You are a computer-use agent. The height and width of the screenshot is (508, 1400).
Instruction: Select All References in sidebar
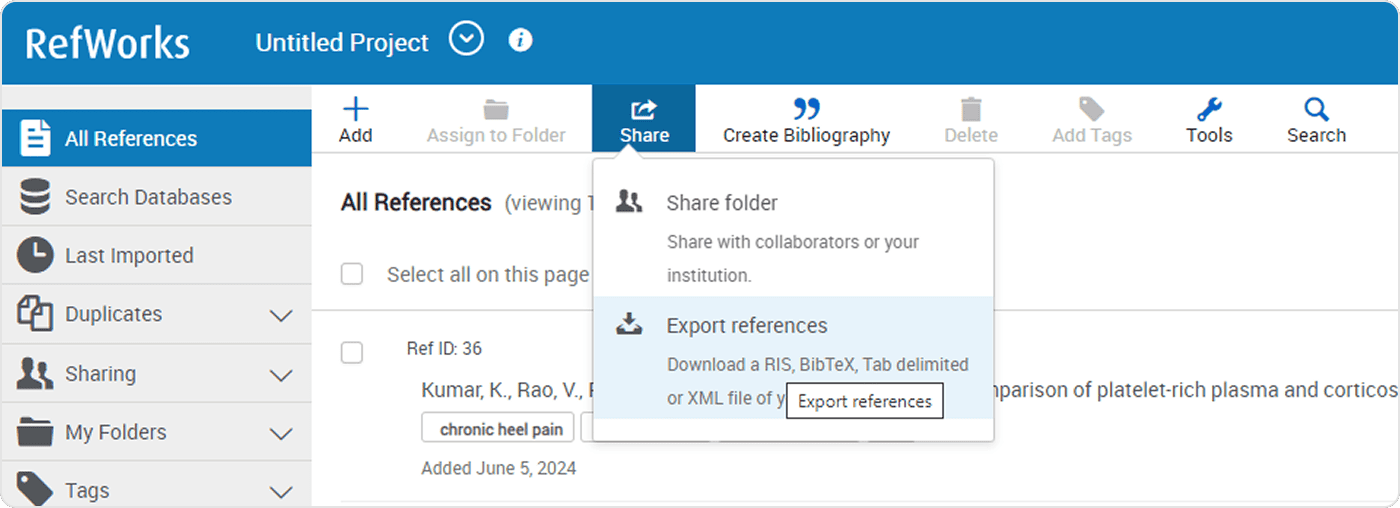[x=157, y=138]
